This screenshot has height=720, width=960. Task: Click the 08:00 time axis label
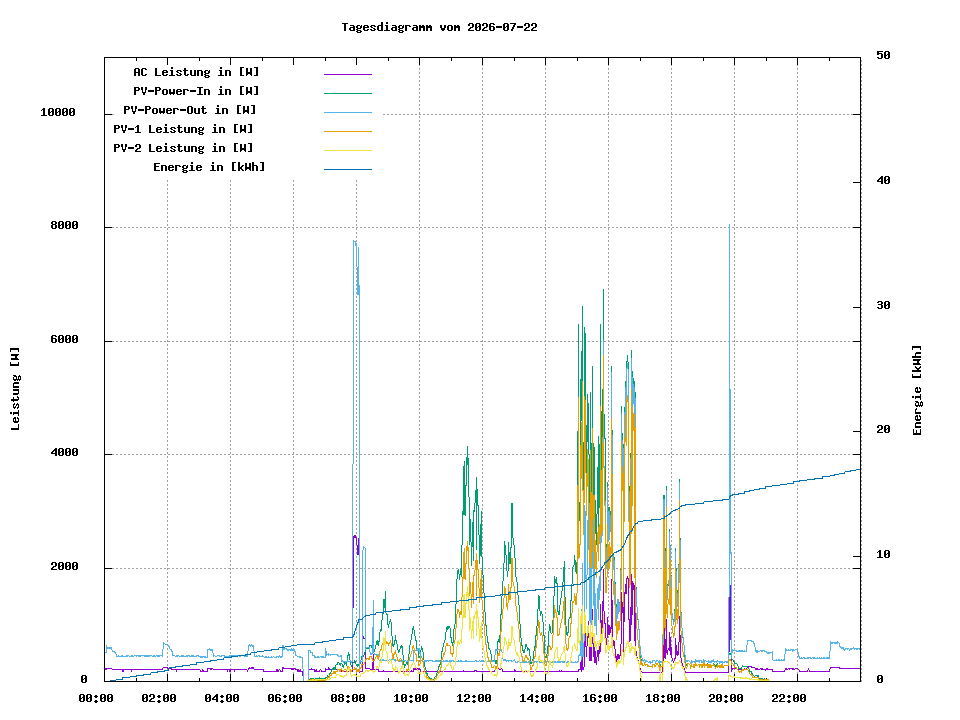click(348, 698)
